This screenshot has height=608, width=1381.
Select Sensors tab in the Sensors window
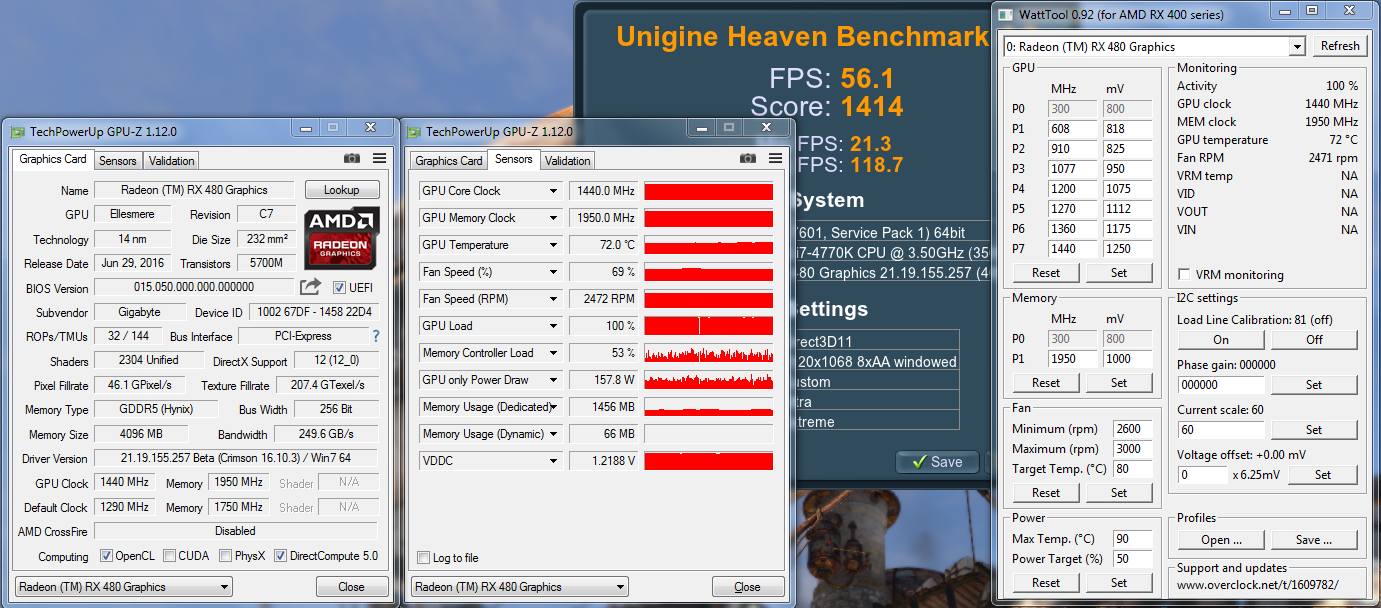point(514,159)
